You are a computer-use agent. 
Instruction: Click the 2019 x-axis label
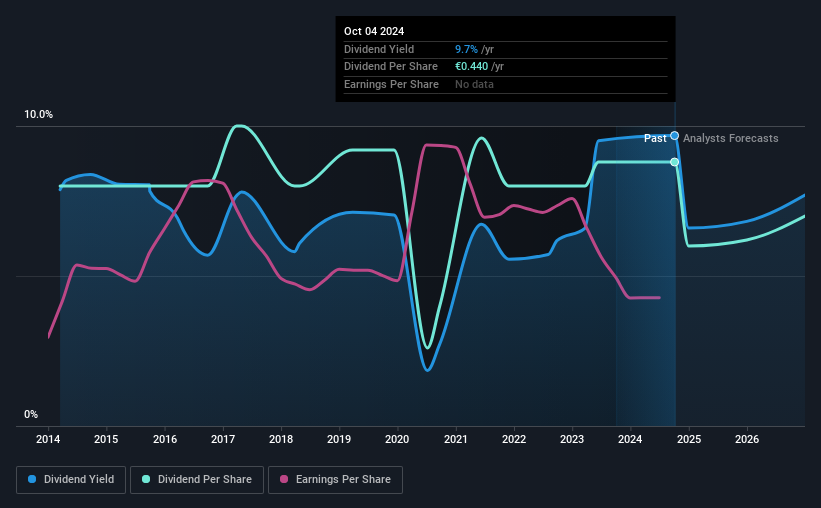click(339, 439)
